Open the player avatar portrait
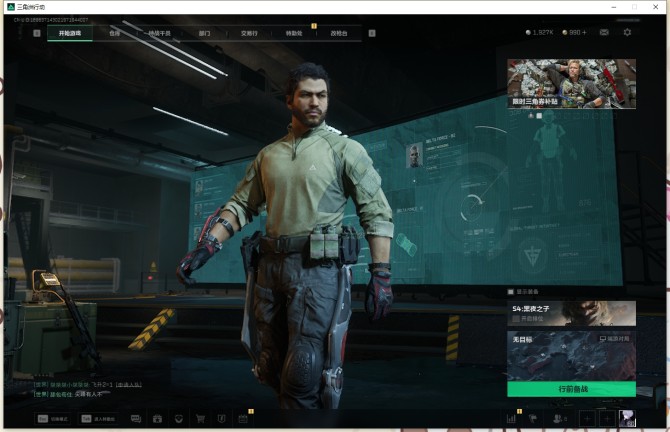Screen dimensions: 670x432 [627, 419]
